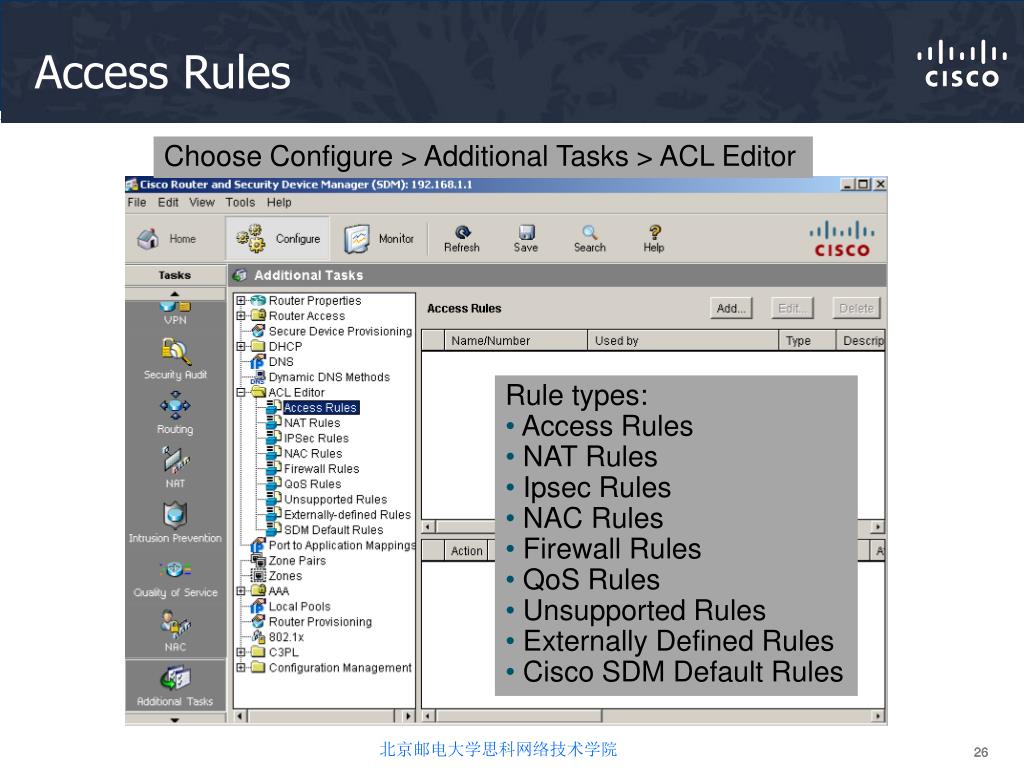Open the Routing task icon
The image size is (1024, 768).
(175, 405)
